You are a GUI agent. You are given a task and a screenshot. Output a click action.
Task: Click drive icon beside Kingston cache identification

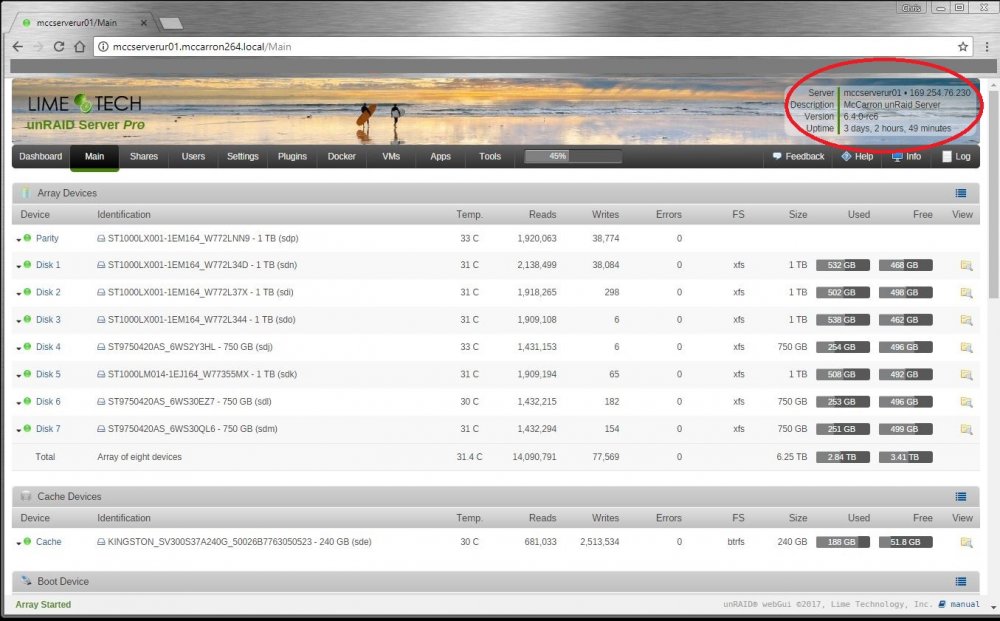pyautogui.click(x=101, y=542)
